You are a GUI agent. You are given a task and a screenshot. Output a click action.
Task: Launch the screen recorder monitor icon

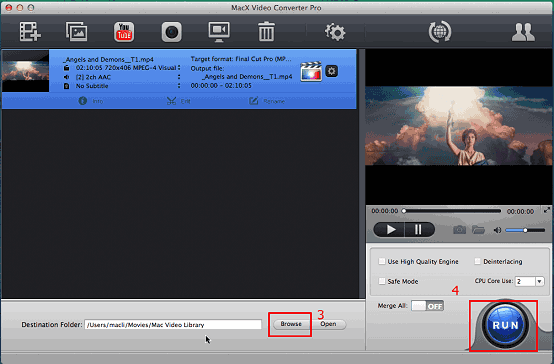[x=219, y=32]
